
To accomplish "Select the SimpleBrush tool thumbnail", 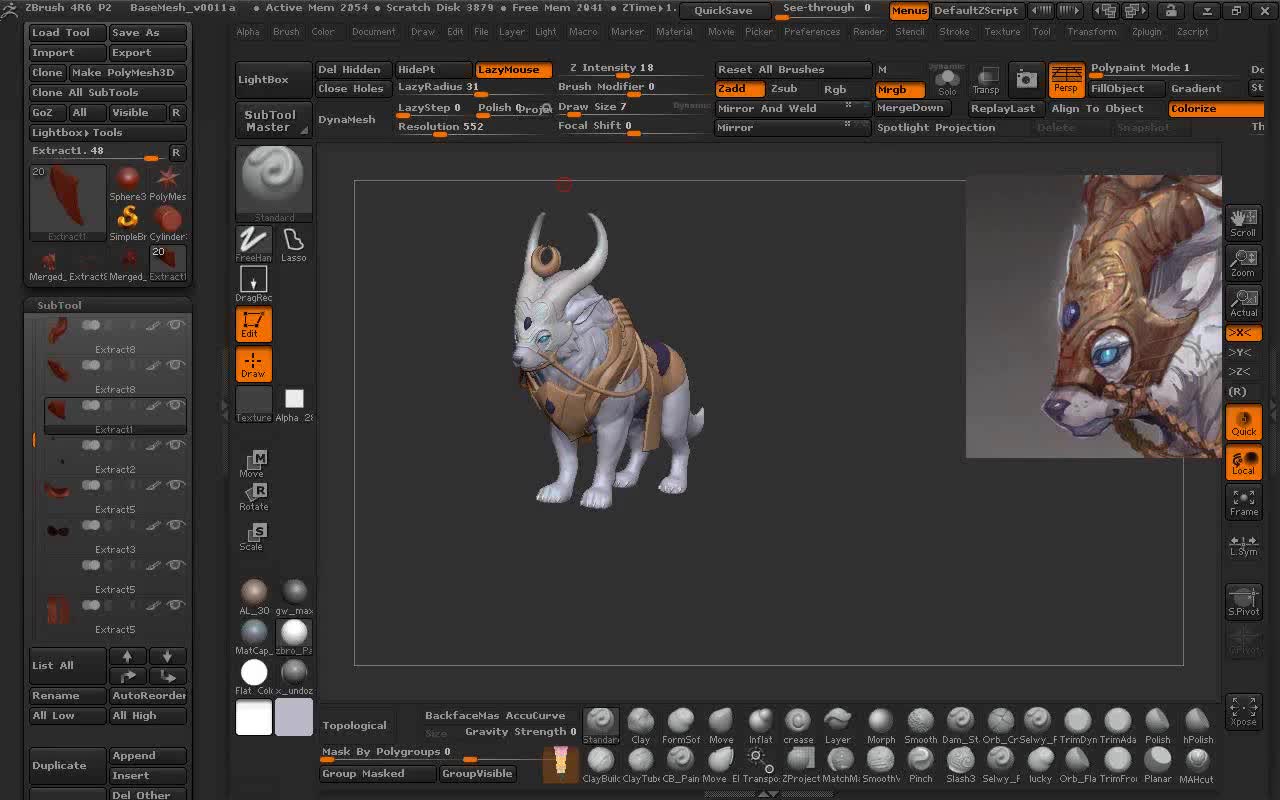I will [128, 222].
